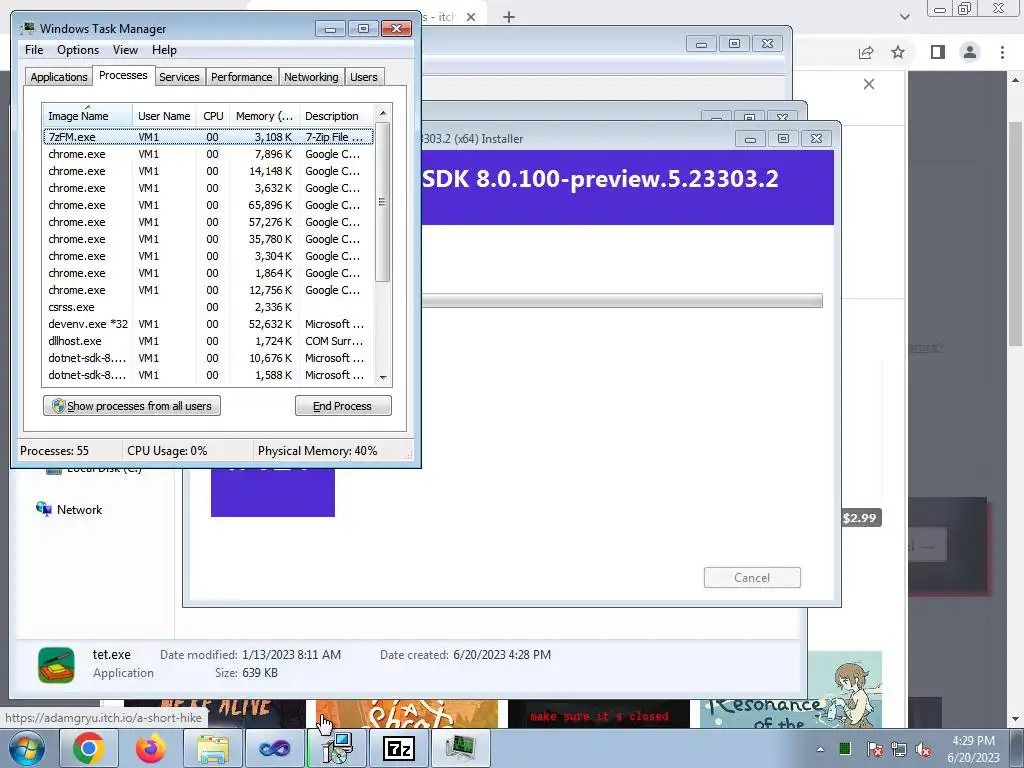This screenshot has width=1024, height=768.
Task: Open a new Chrome tab
Action: point(509,17)
